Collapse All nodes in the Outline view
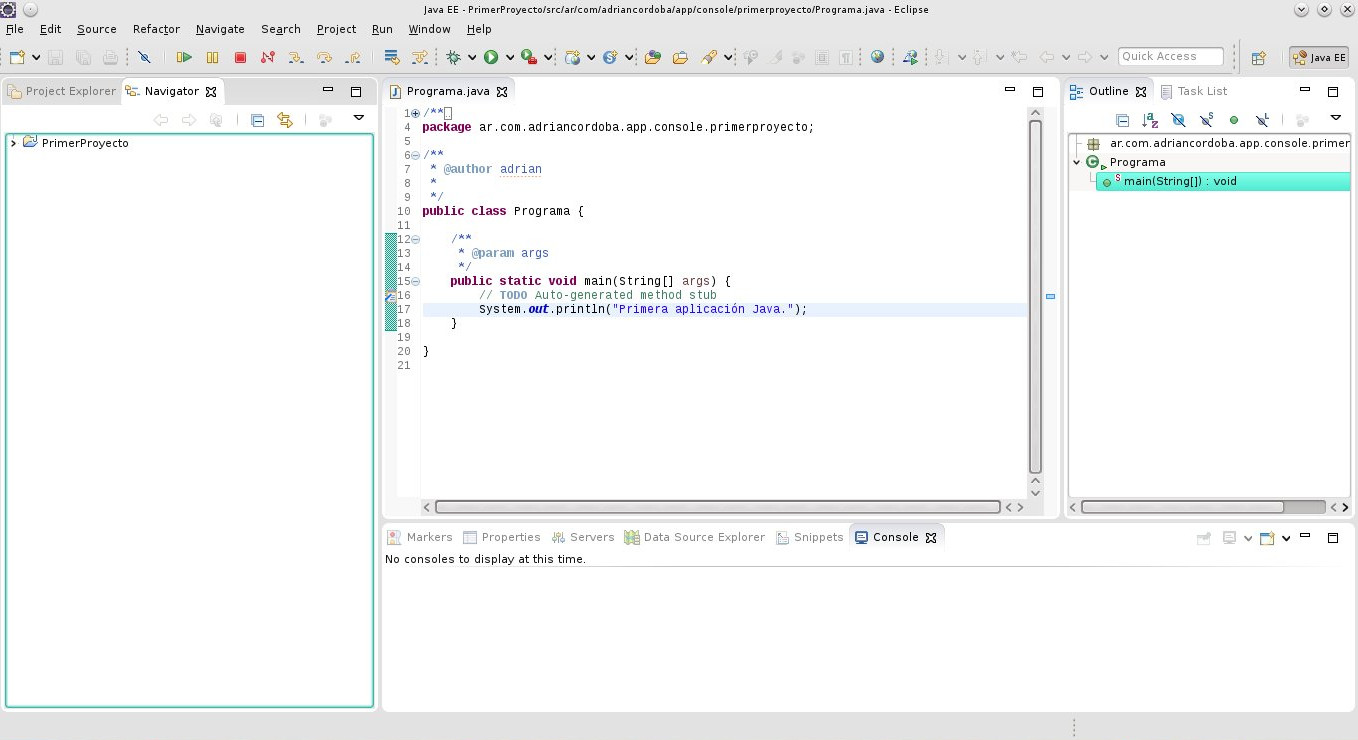This screenshot has height=740, width=1358. point(1122,120)
